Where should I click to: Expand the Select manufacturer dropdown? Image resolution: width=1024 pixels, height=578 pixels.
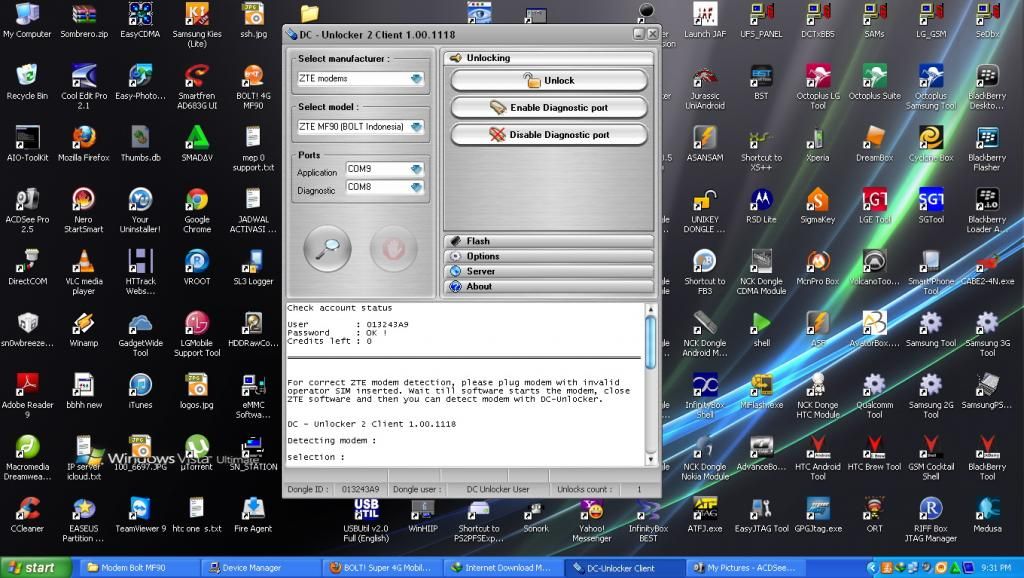click(x=416, y=79)
